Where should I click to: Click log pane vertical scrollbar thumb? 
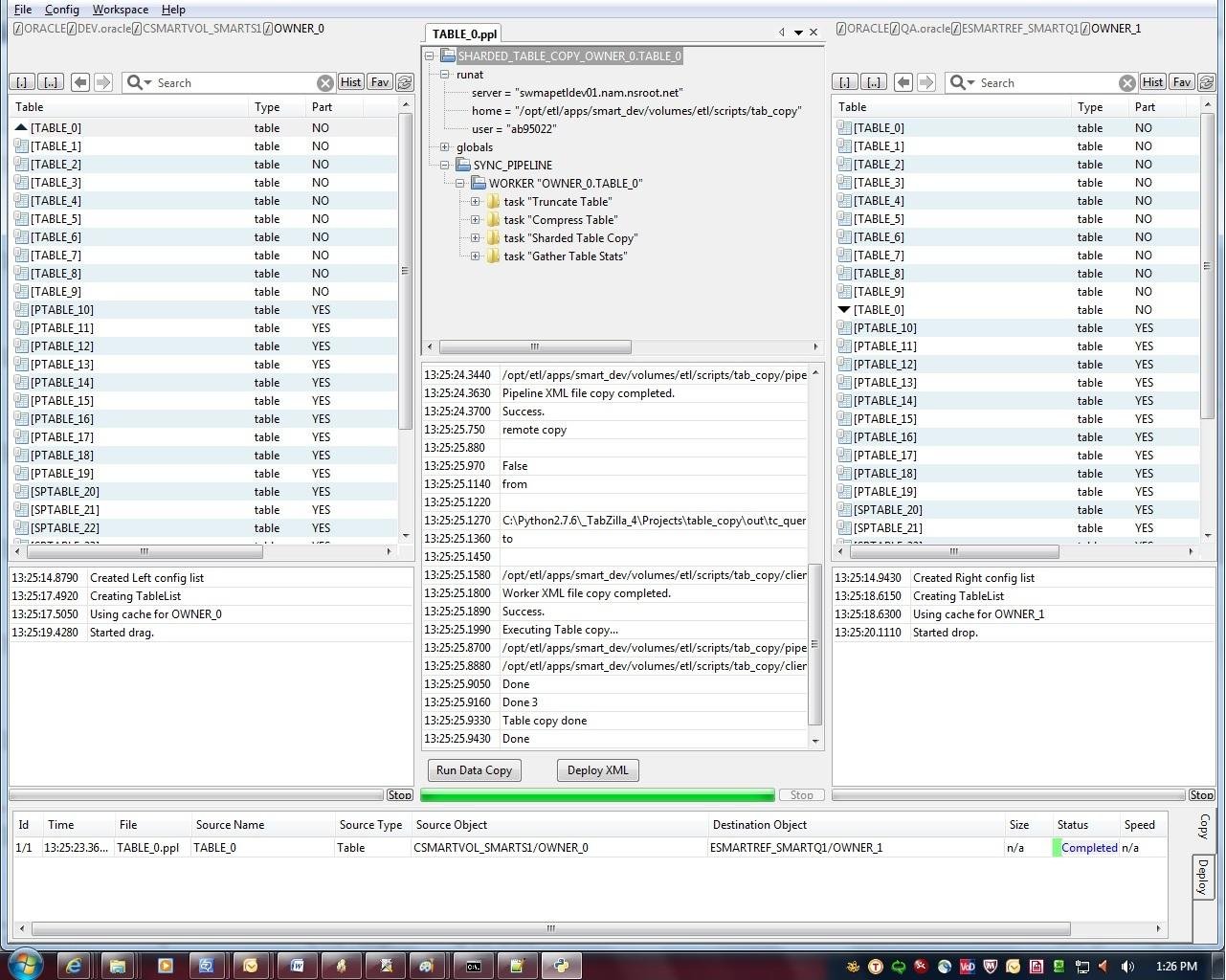tap(815, 644)
